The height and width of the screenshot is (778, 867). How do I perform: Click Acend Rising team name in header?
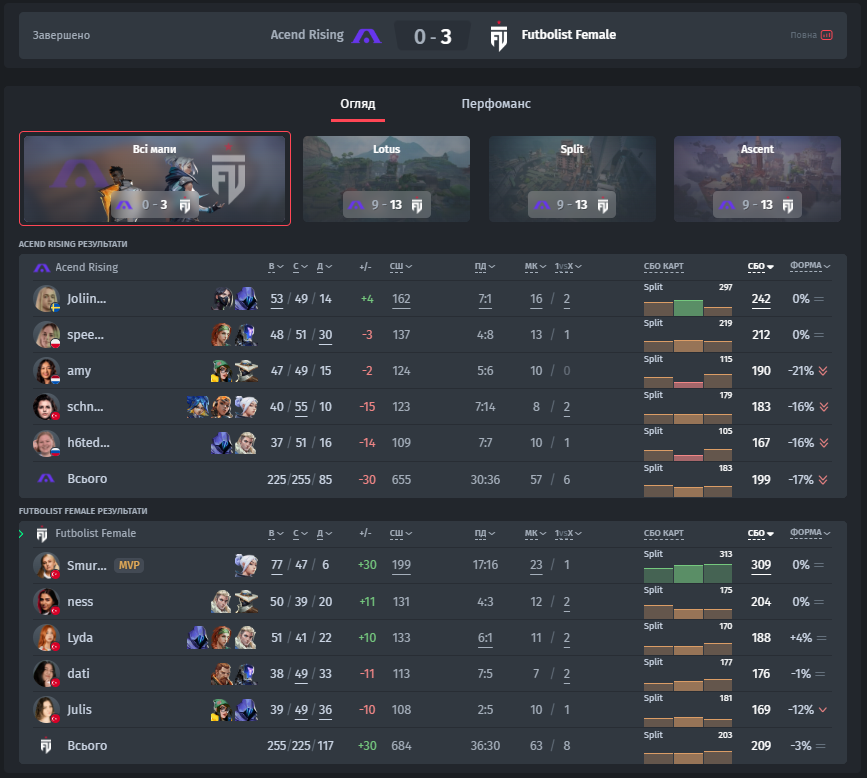(307, 34)
